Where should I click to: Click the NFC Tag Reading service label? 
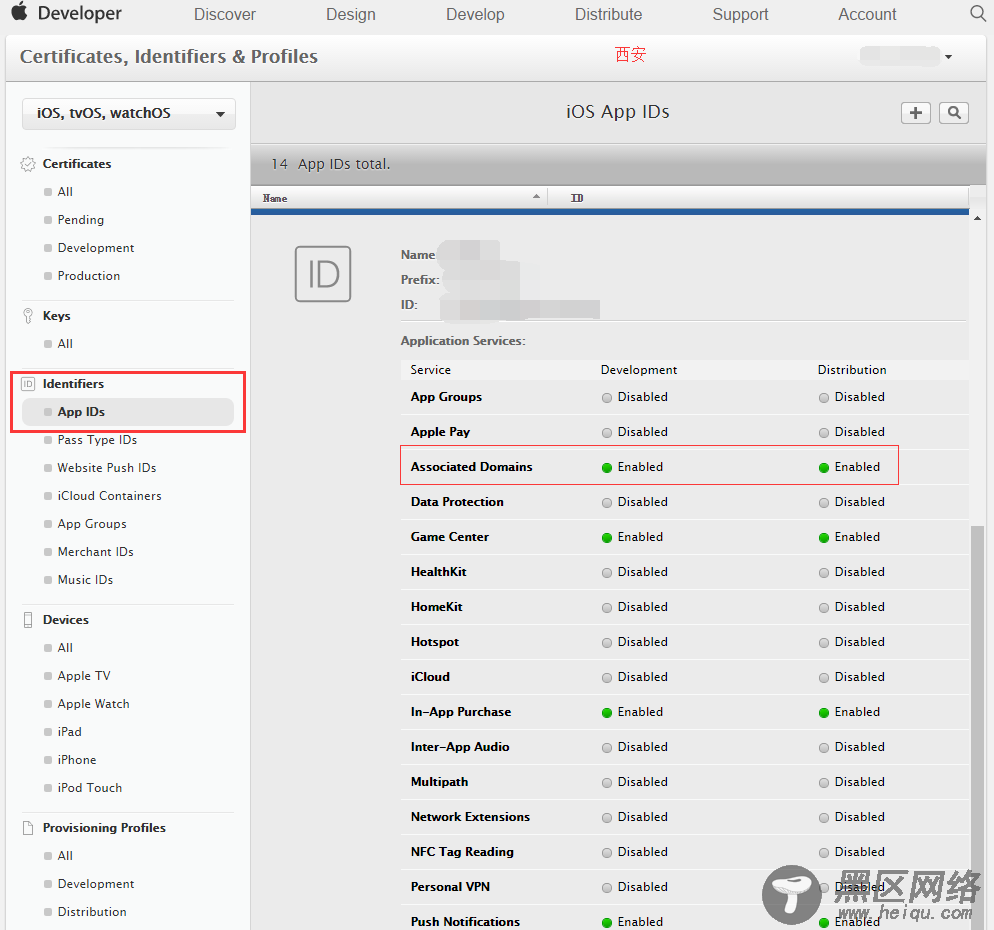(x=462, y=851)
